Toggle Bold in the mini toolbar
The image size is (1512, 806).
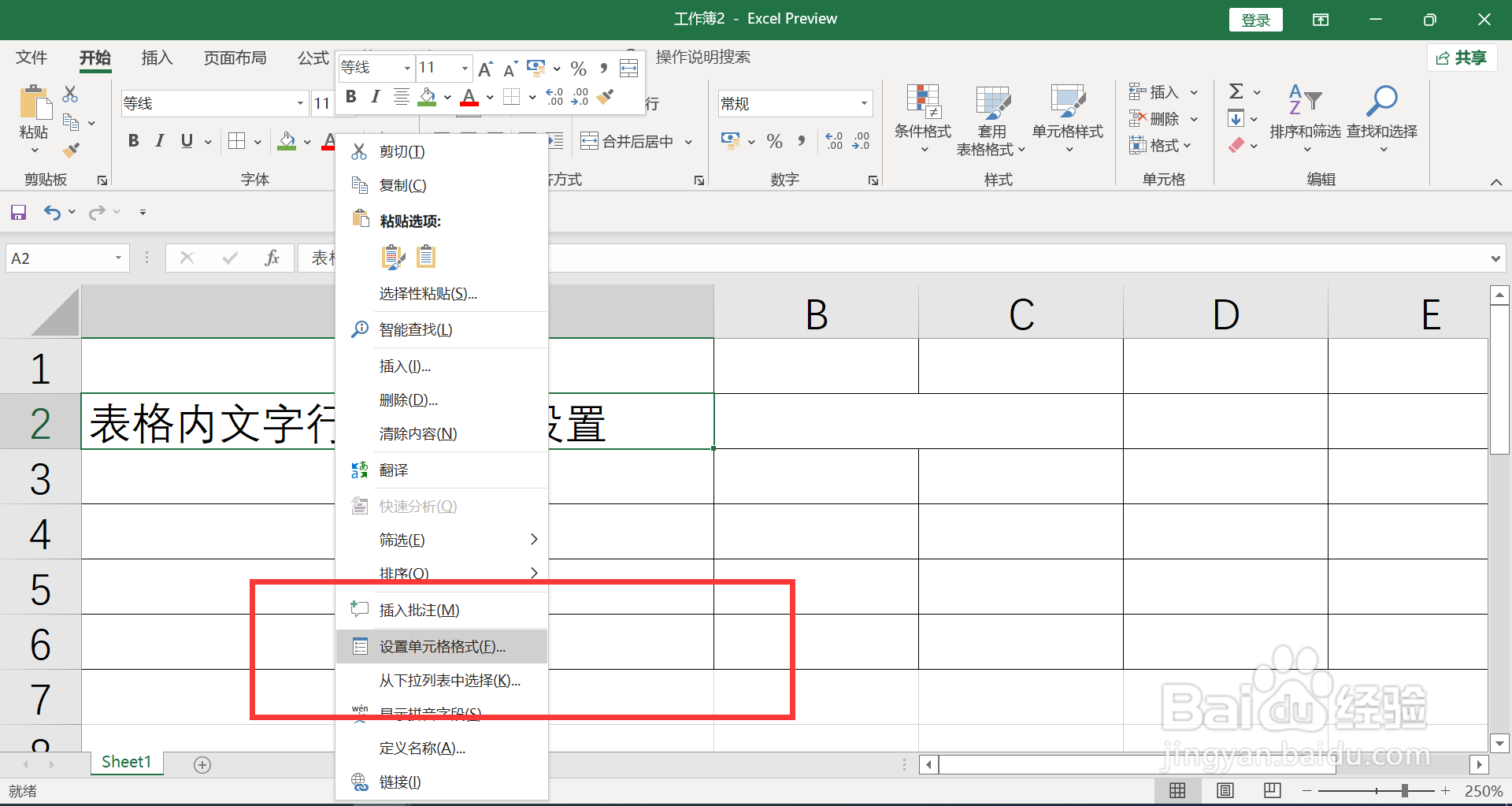click(x=351, y=97)
